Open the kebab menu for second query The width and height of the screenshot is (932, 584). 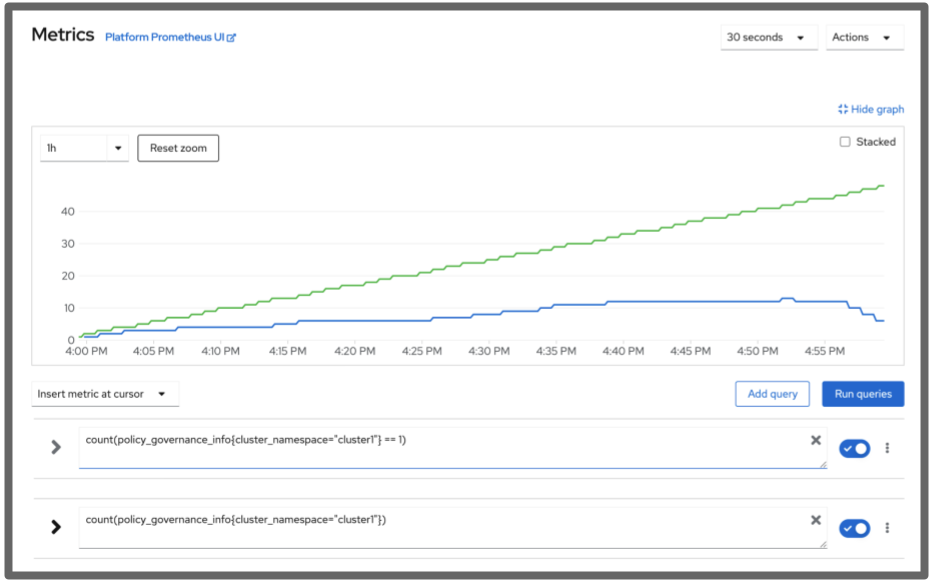887,528
